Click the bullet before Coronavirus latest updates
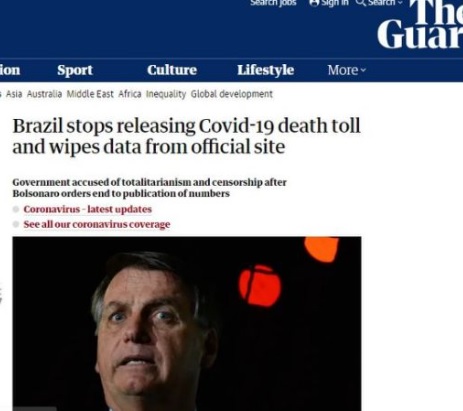 [x=16, y=209]
